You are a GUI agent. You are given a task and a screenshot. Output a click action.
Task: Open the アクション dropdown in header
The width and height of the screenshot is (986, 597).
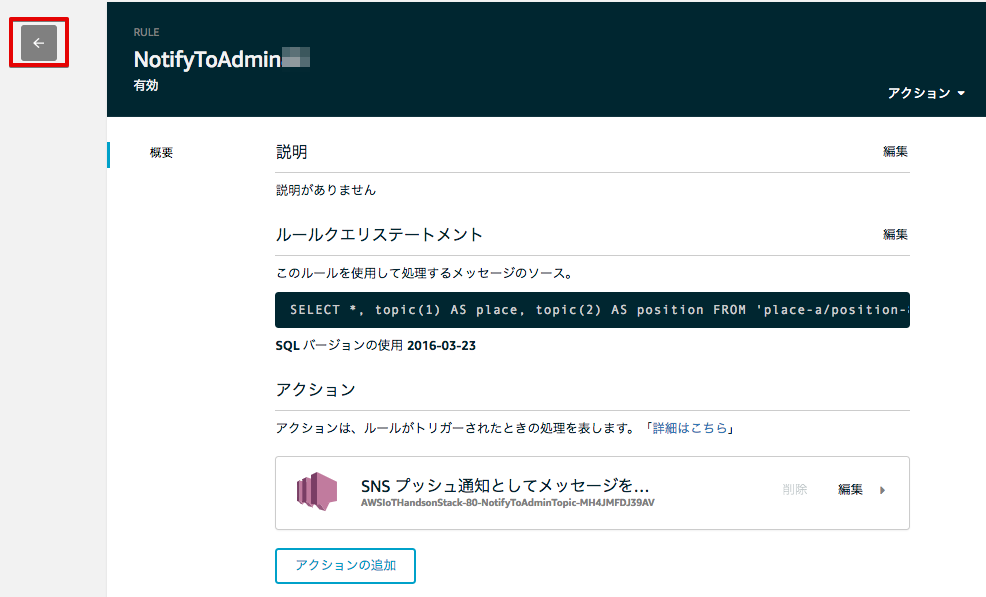pos(926,93)
